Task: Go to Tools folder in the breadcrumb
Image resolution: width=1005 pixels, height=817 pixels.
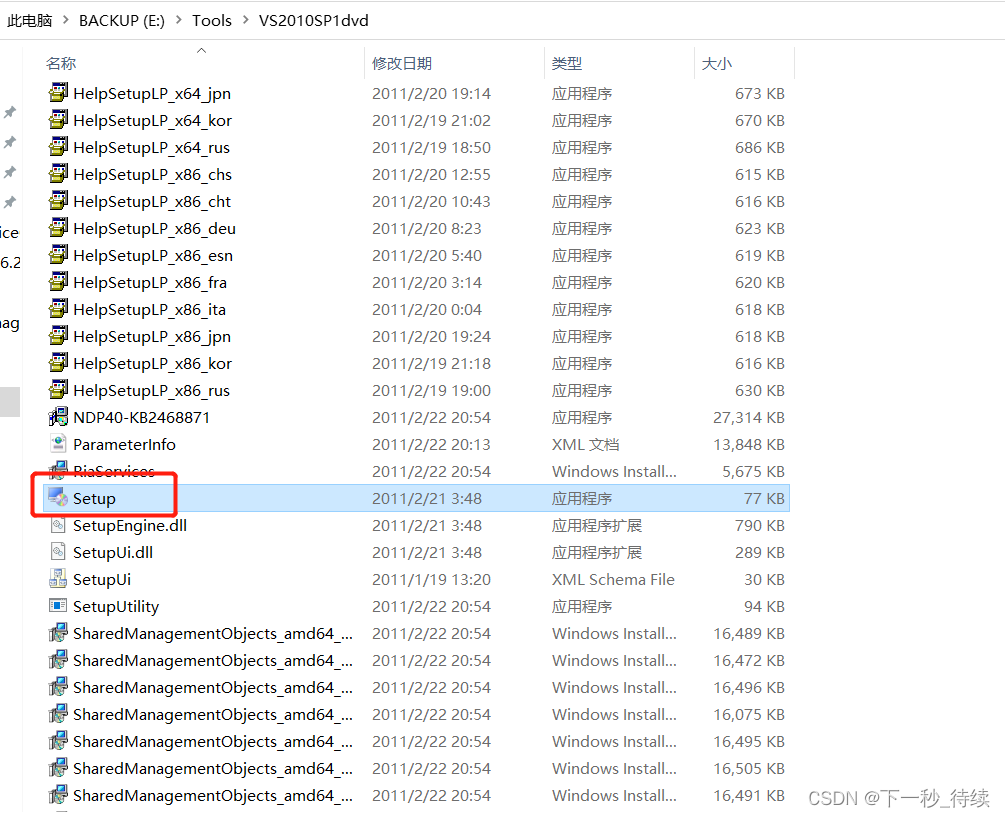Action: pos(212,21)
